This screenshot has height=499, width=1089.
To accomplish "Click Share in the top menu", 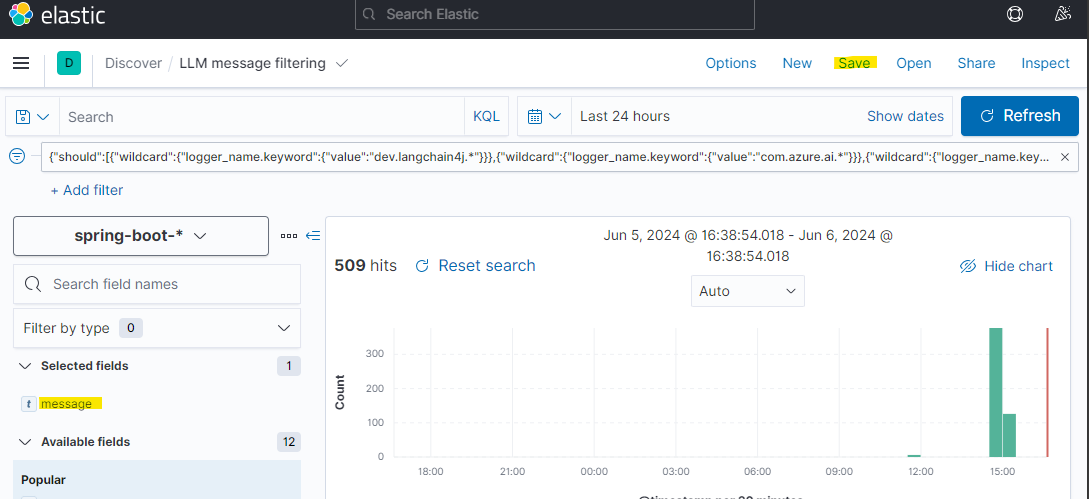I will [976, 63].
